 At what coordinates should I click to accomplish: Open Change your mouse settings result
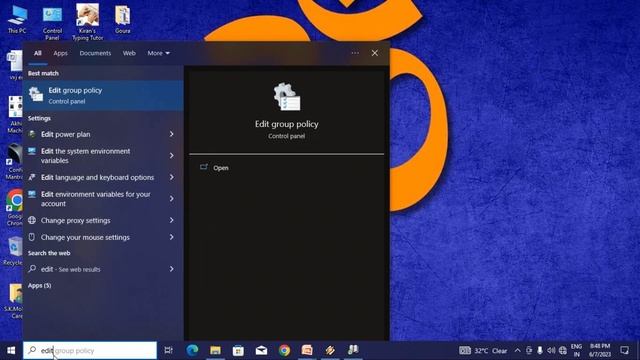(85, 237)
